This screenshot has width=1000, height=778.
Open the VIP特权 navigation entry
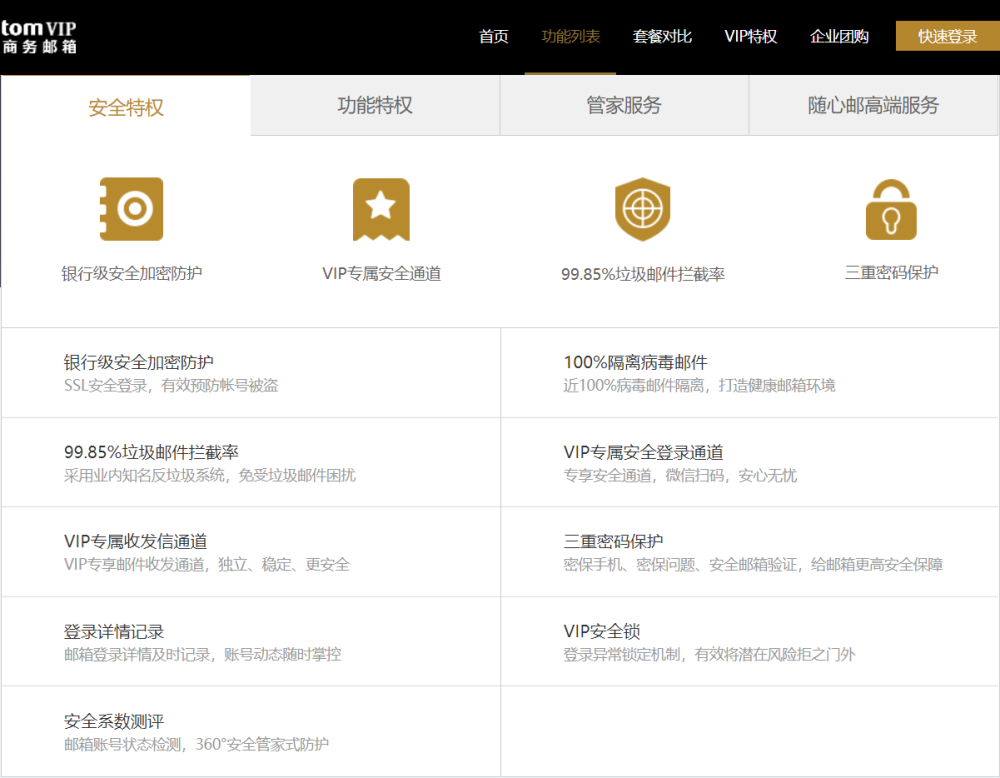(x=751, y=35)
